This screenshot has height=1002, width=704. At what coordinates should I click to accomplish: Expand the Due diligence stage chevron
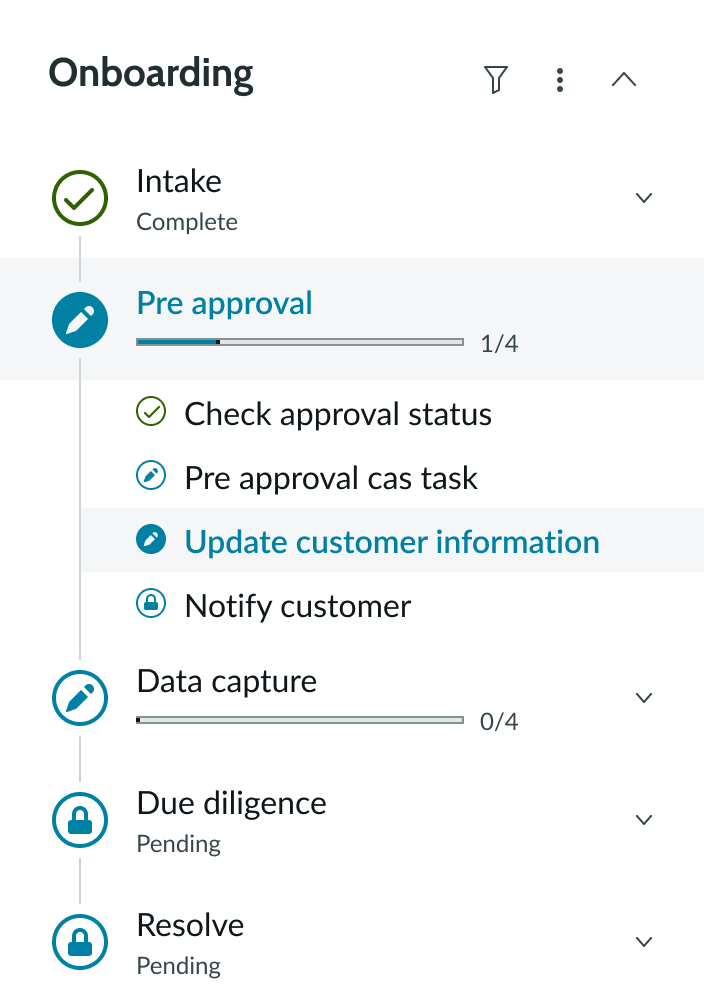coord(644,820)
